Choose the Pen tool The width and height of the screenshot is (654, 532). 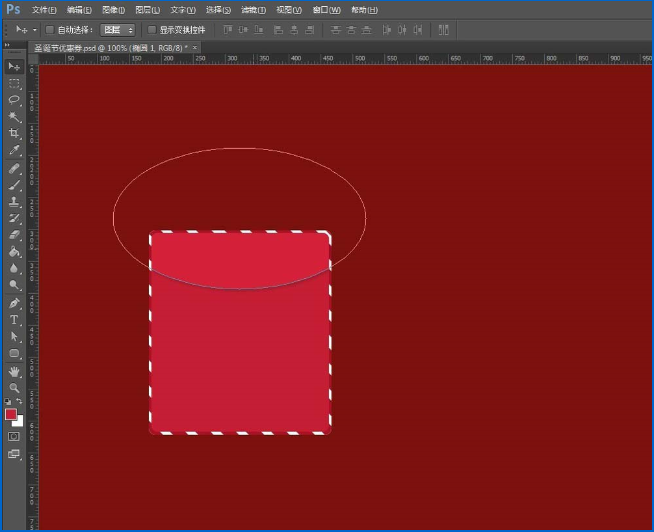point(14,303)
